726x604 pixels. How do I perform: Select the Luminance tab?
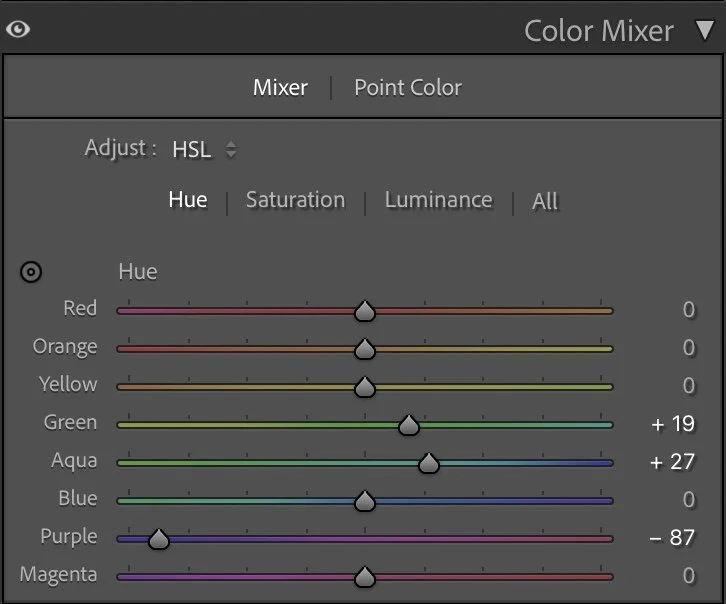(438, 200)
